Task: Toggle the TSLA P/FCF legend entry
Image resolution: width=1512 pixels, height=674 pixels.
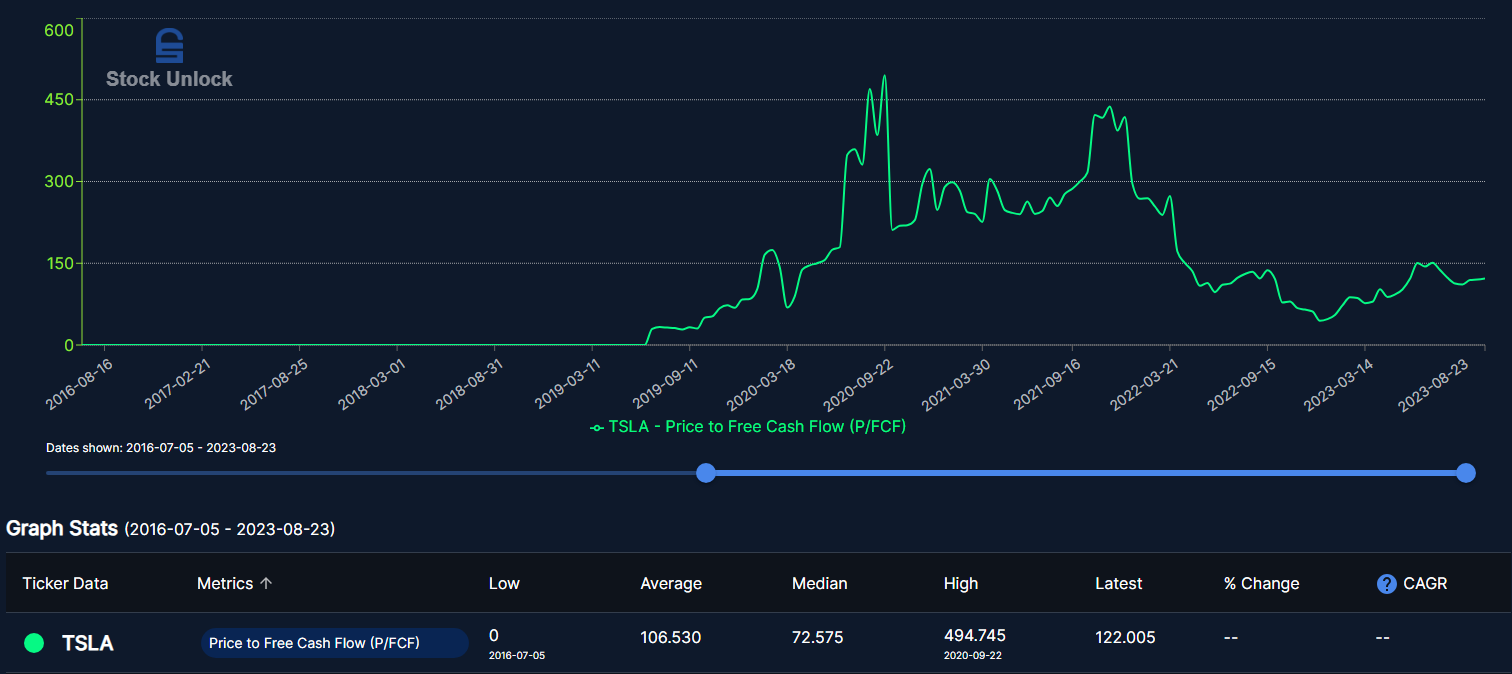Action: point(748,427)
